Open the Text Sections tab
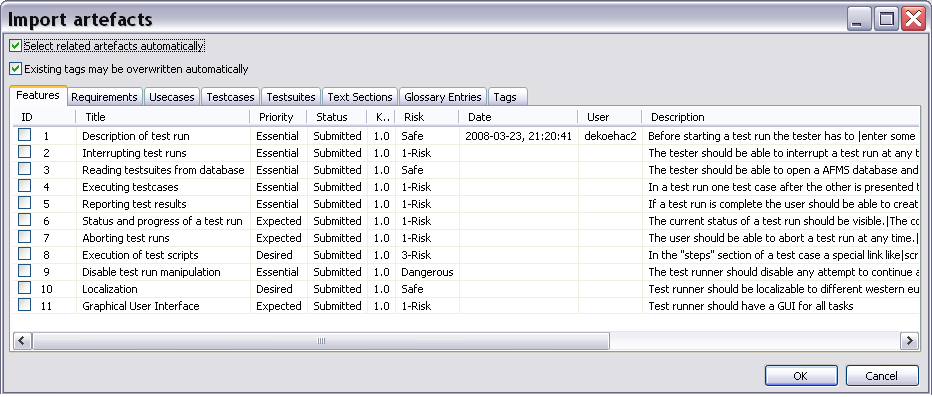 click(x=360, y=97)
